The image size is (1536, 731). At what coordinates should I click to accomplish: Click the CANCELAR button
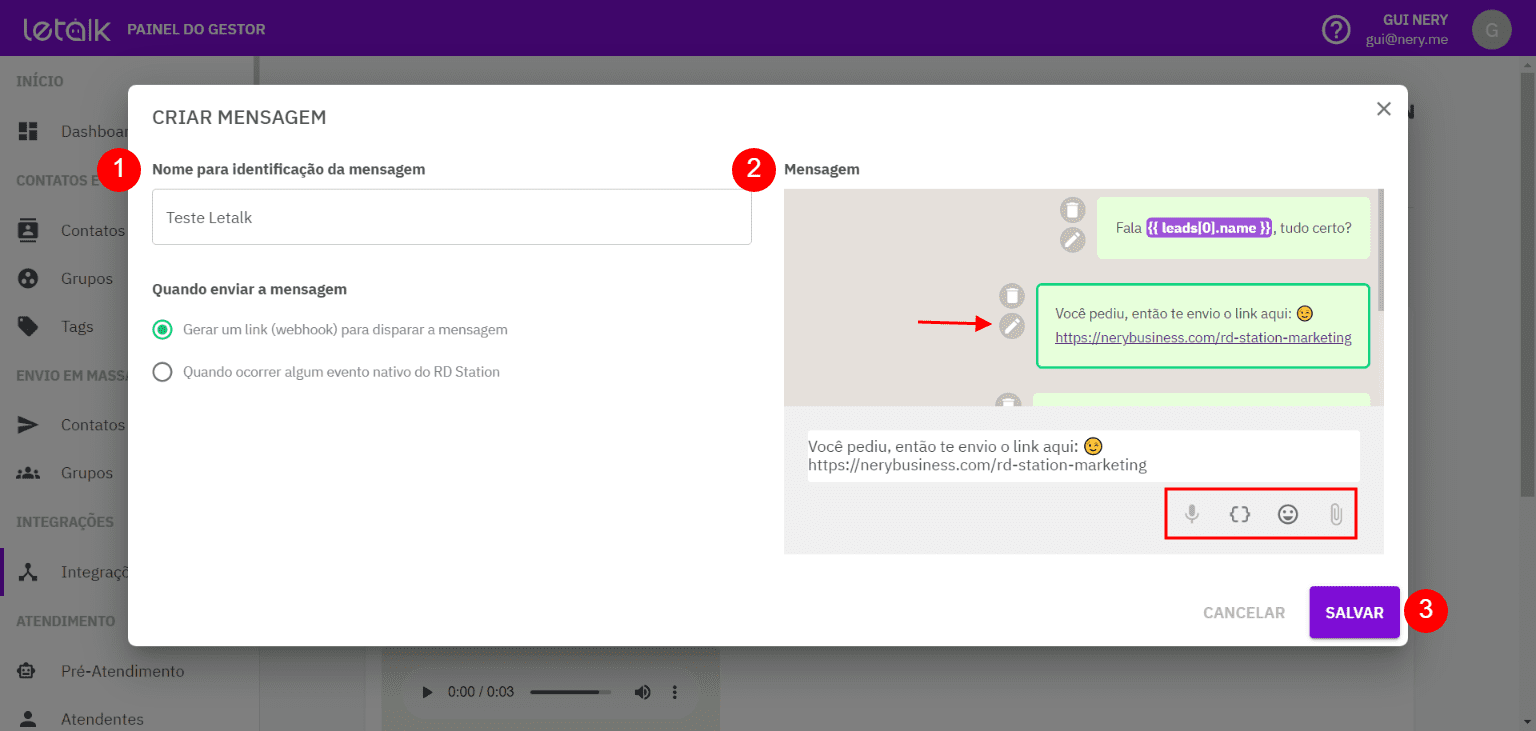coord(1243,612)
